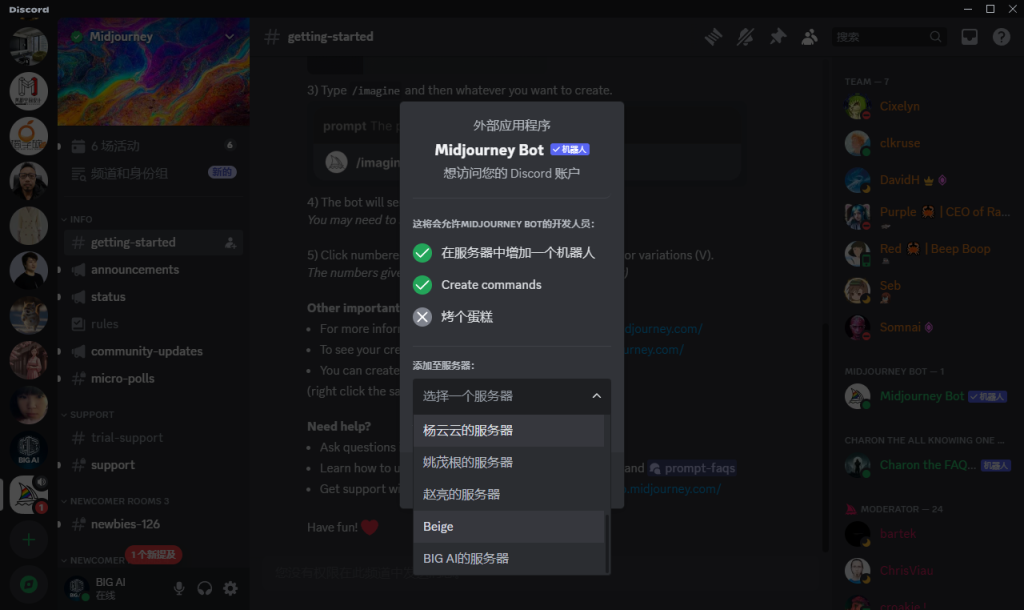The width and height of the screenshot is (1024, 610).
Task: Open pinned messages pin icon
Action: 777,37
